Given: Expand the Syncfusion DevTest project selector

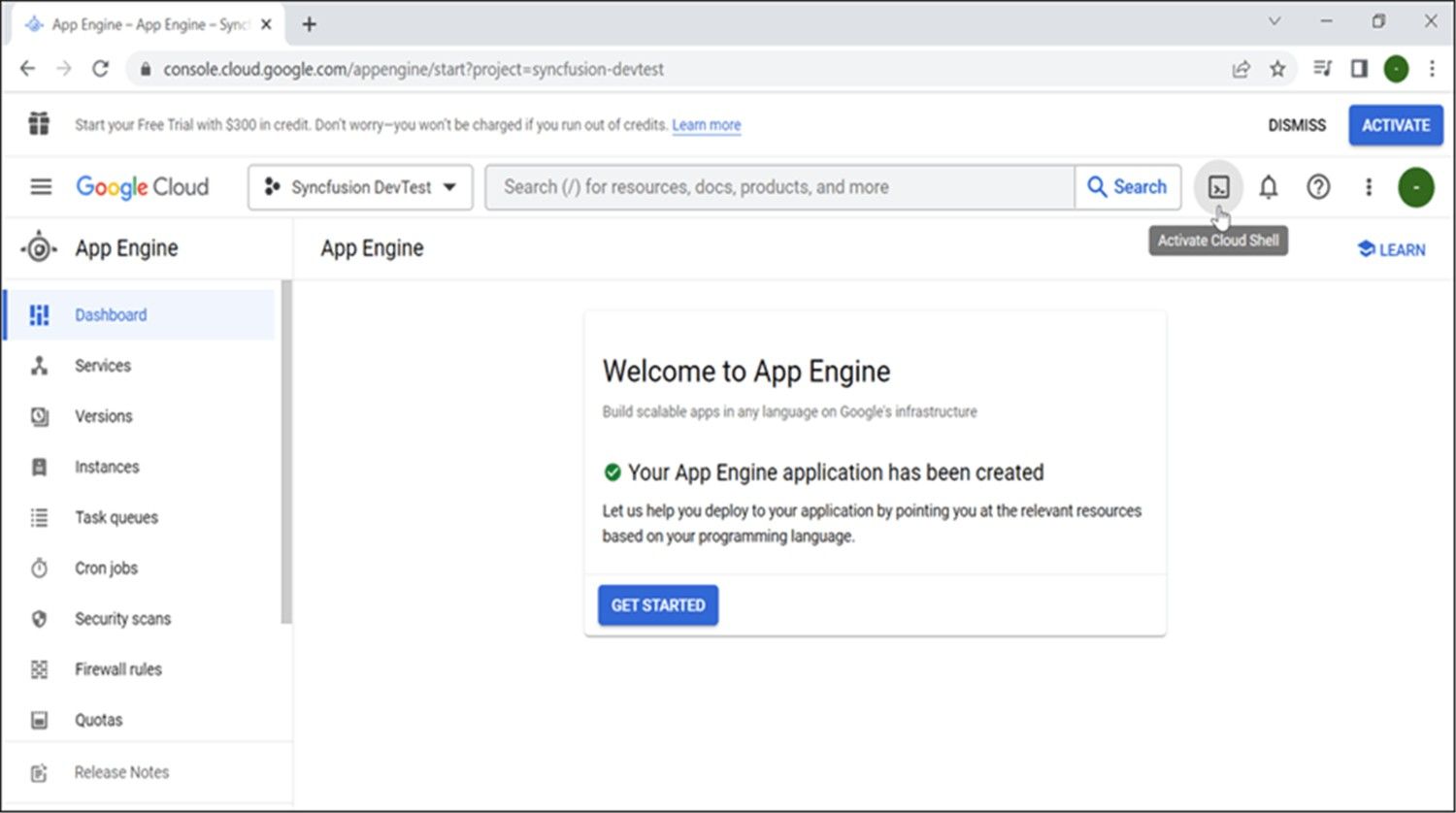Looking at the screenshot, I should [360, 187].
